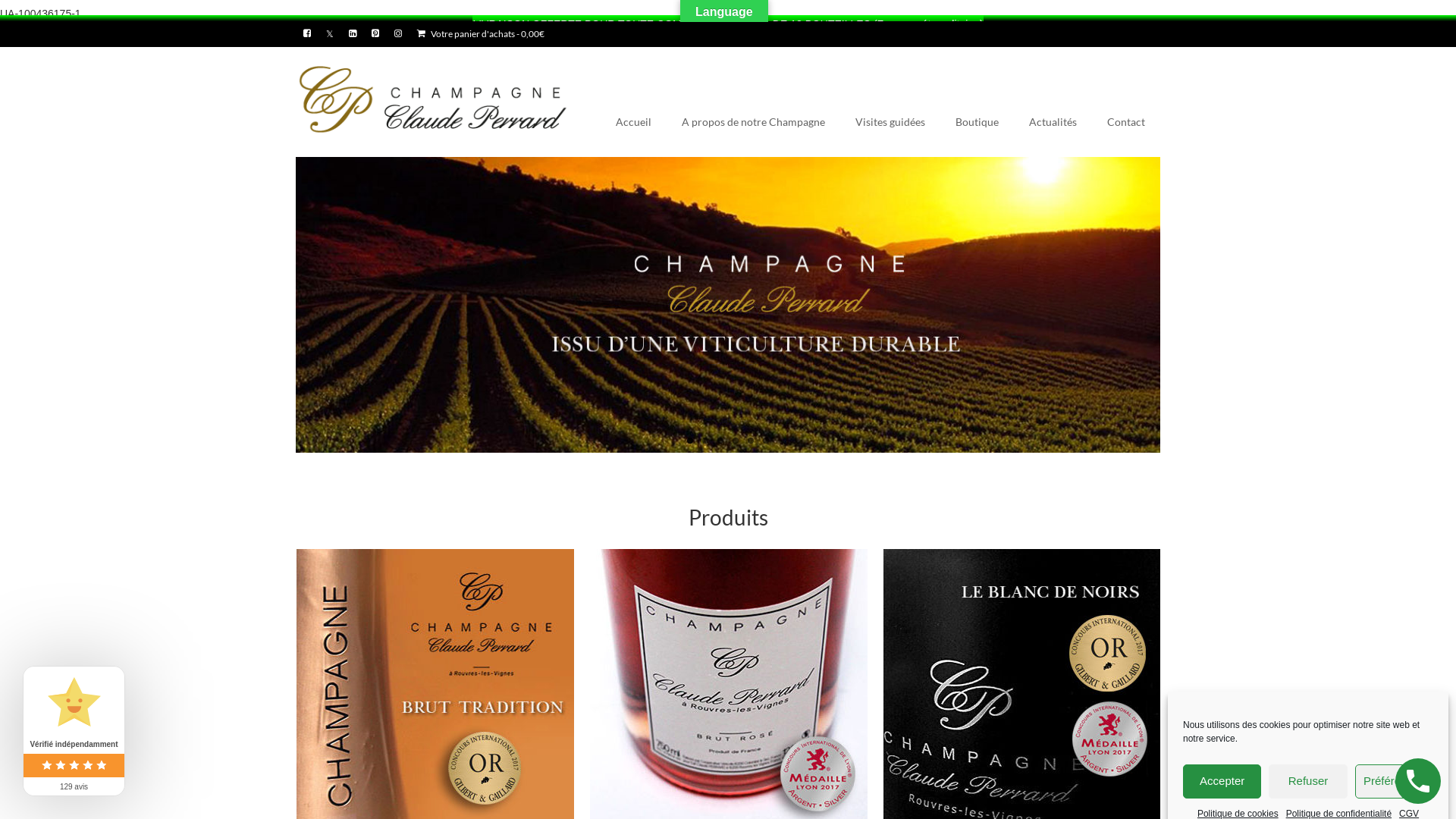Open the Instagram social icon
Viewport: 1456px width, 819px height.
tap(398, 33)
